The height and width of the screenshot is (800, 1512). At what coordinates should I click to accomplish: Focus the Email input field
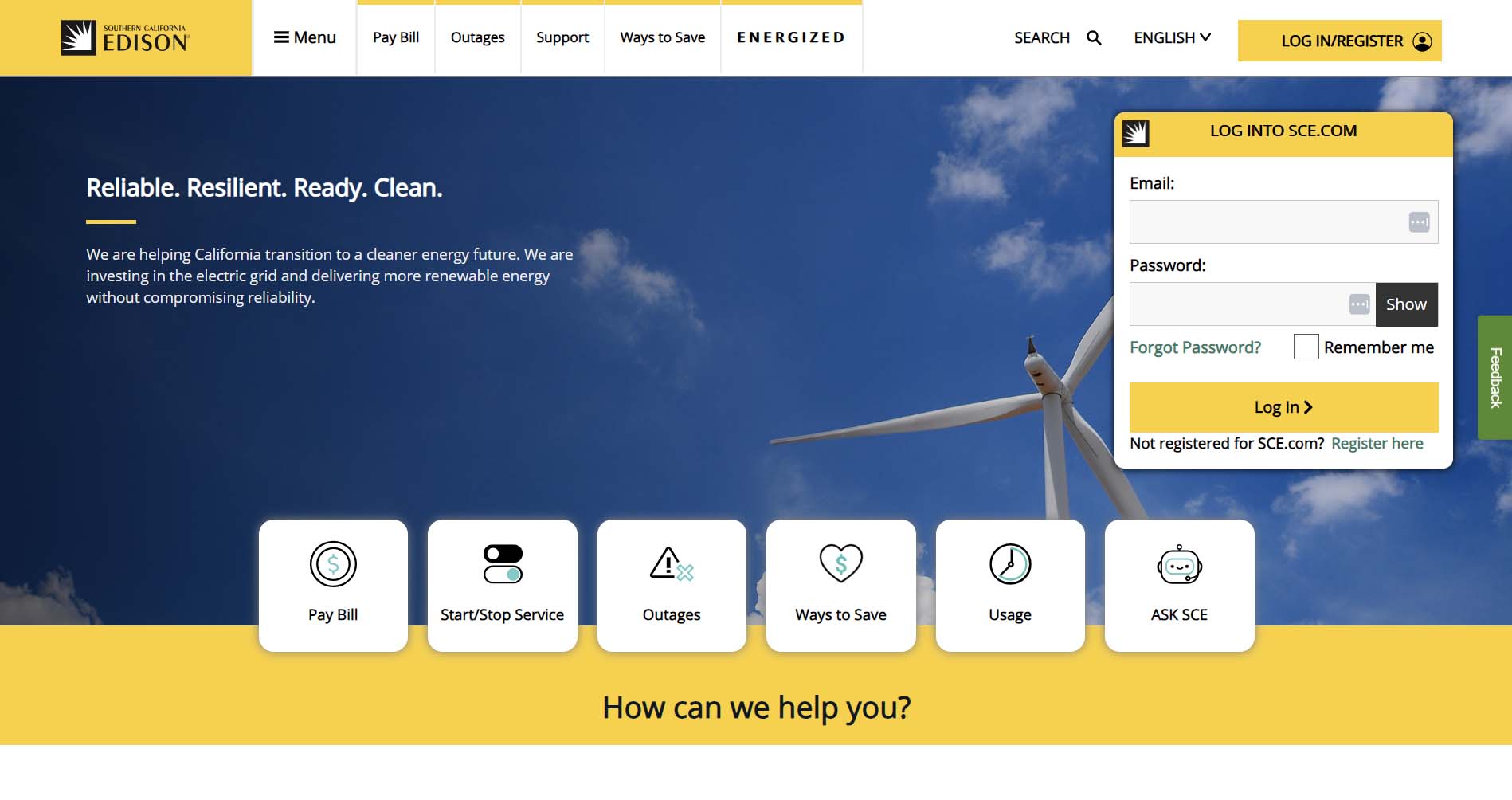[x=1283, y=222]
